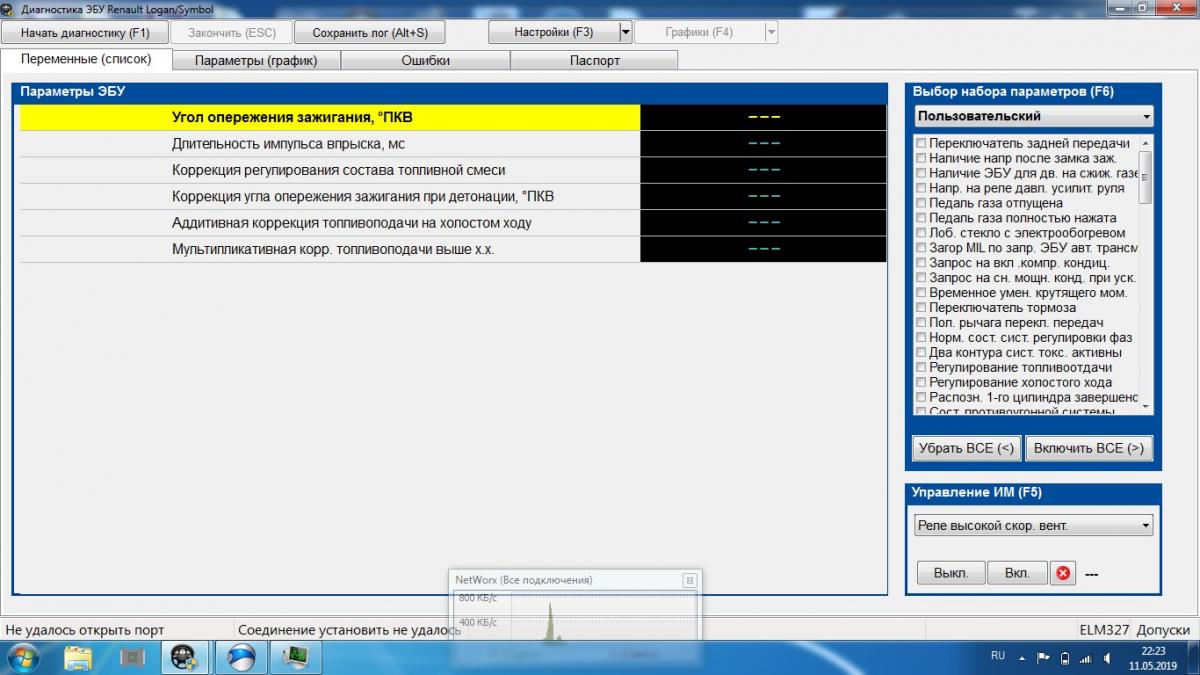Click Допуски in status bar

tap(1163, 630)
